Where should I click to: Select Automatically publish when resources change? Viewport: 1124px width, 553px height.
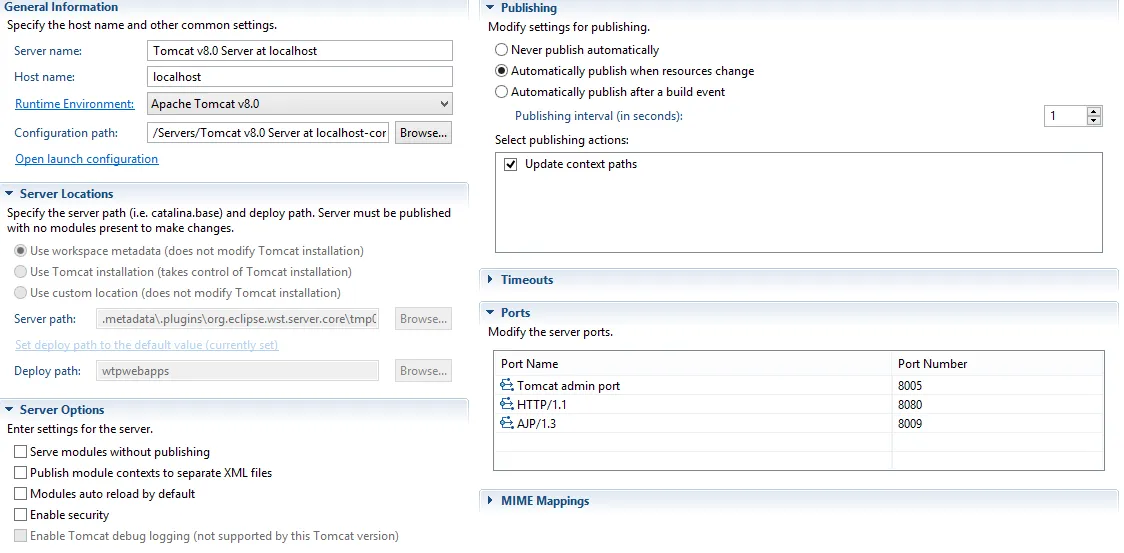coord(502,71)
